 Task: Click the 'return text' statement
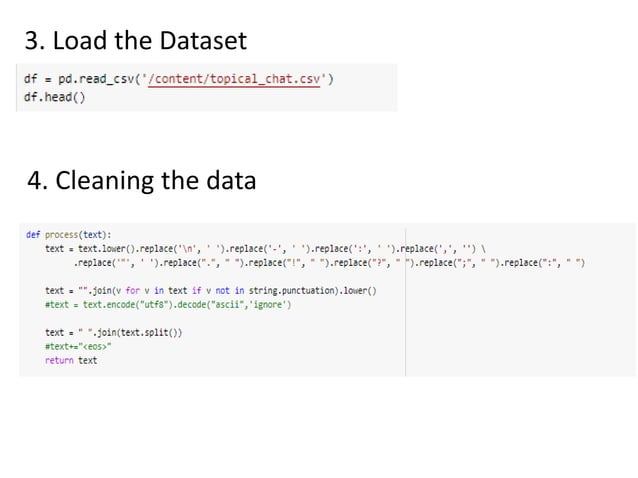pyautogui.click(x=71, y=360)
